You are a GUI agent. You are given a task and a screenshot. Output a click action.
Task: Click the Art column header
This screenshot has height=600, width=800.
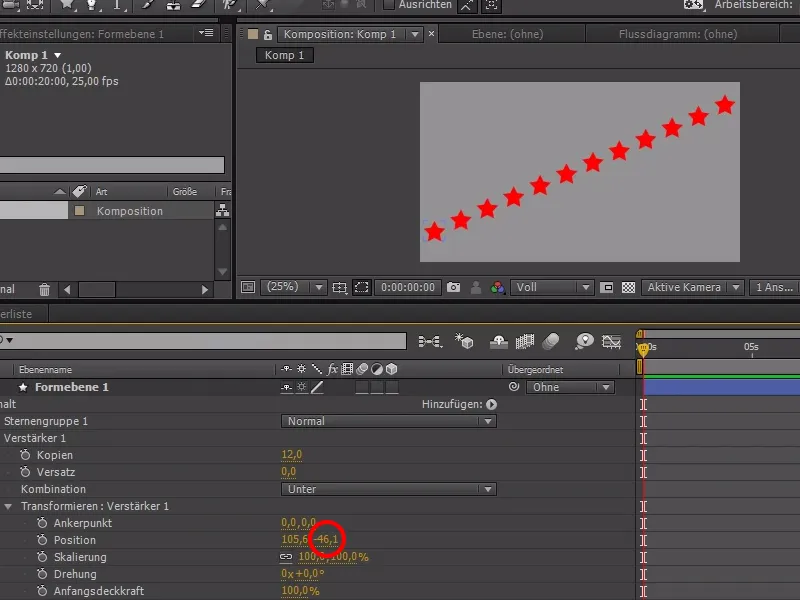[102, 191]
